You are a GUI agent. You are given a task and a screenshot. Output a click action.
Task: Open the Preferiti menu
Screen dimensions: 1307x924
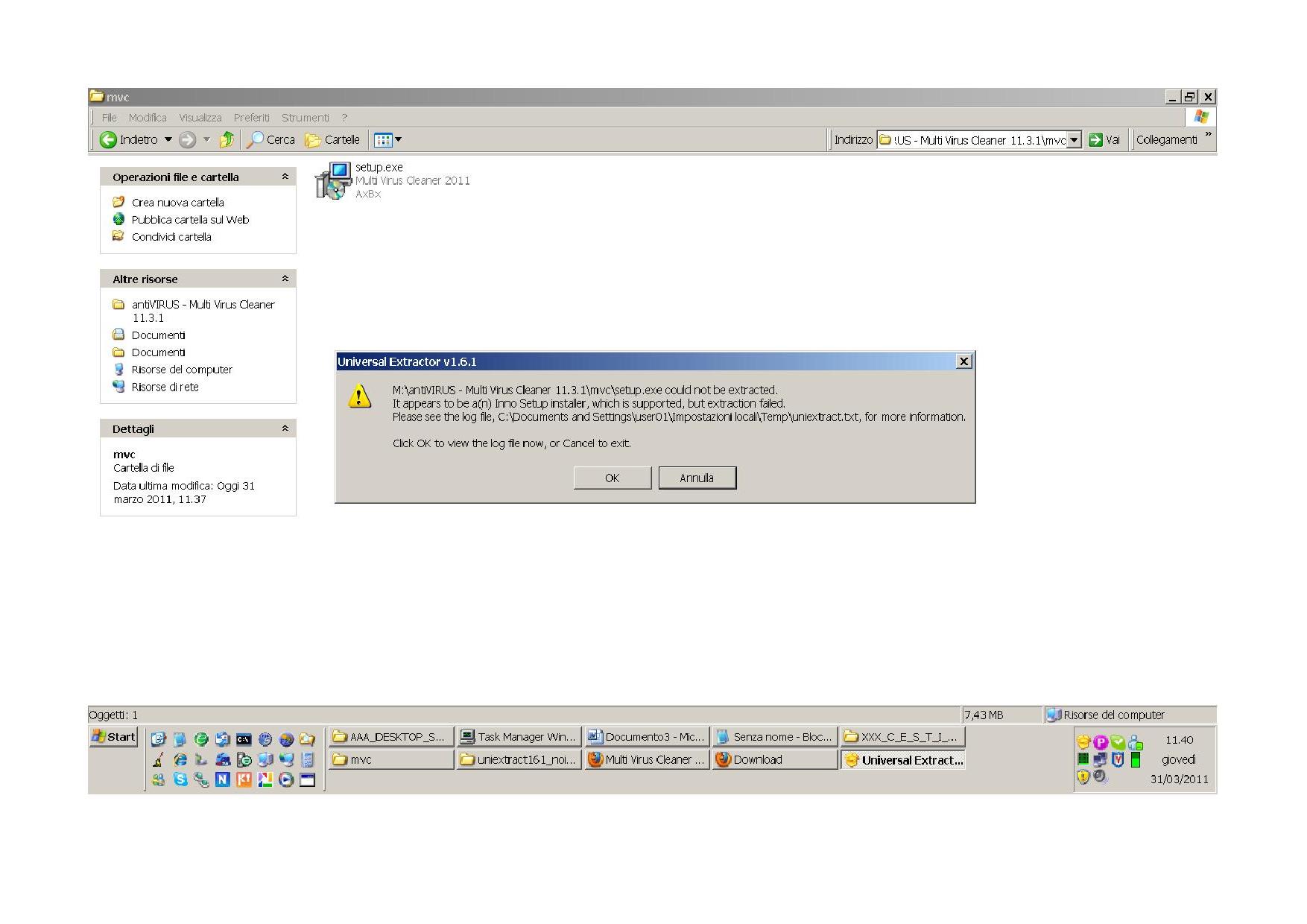pyautogui.click(x=252, y=118)
